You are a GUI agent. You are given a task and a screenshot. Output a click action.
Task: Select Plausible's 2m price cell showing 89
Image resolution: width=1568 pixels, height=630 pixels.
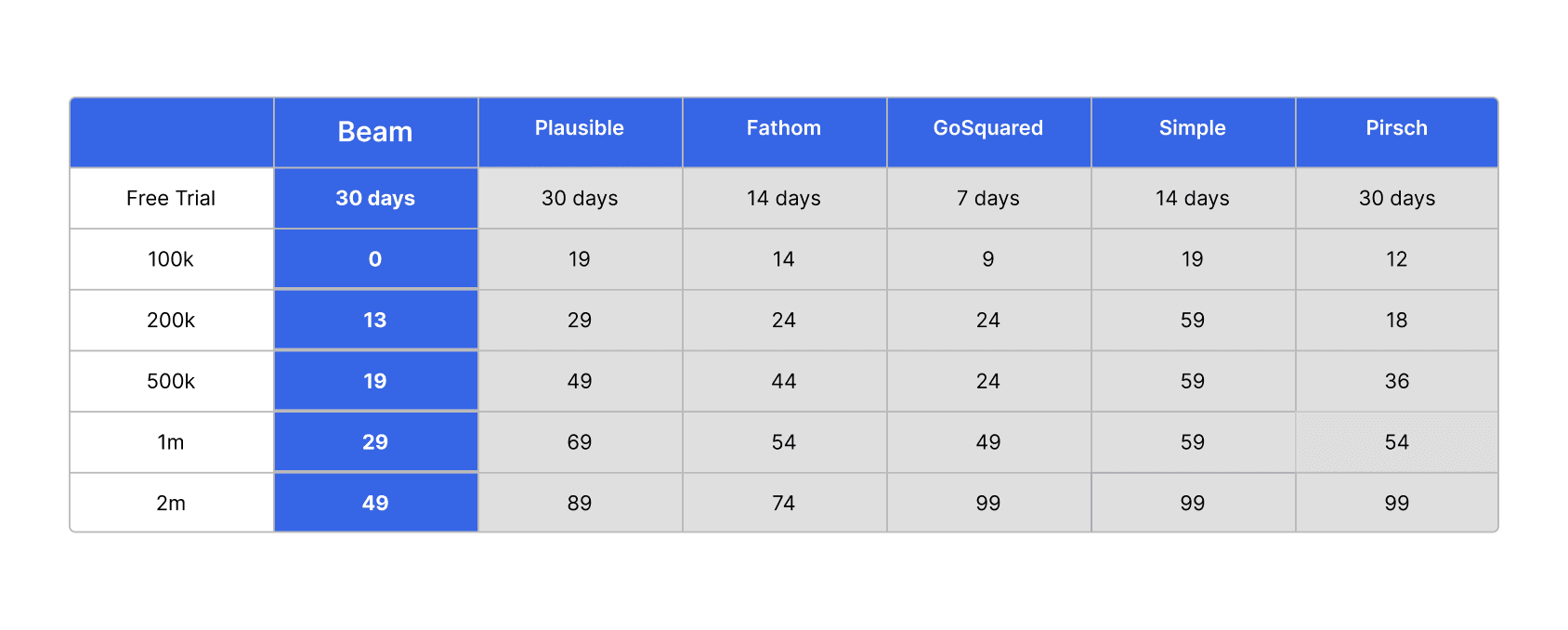pos(580,503)
